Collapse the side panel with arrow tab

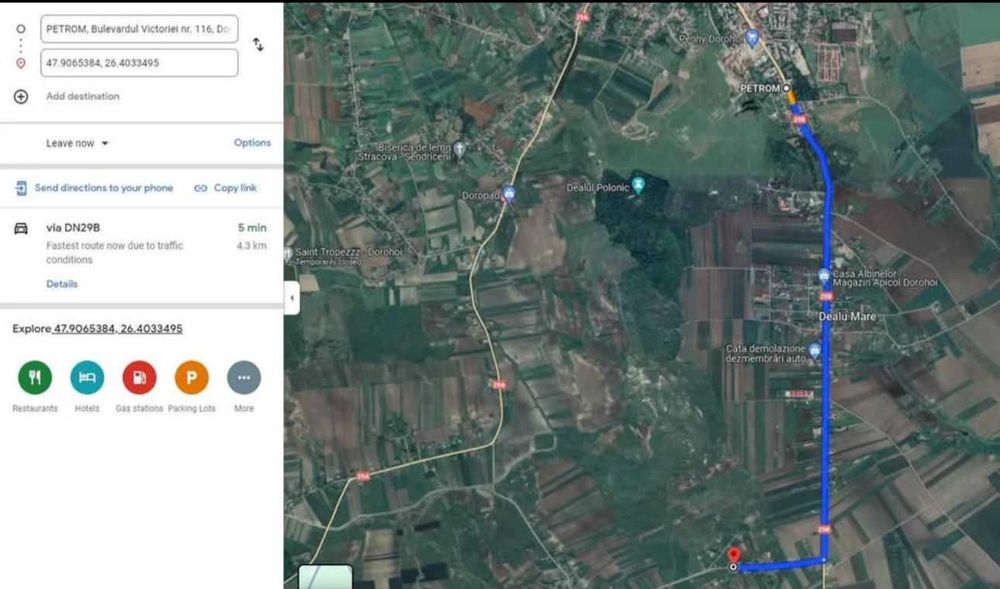(292, 298)
